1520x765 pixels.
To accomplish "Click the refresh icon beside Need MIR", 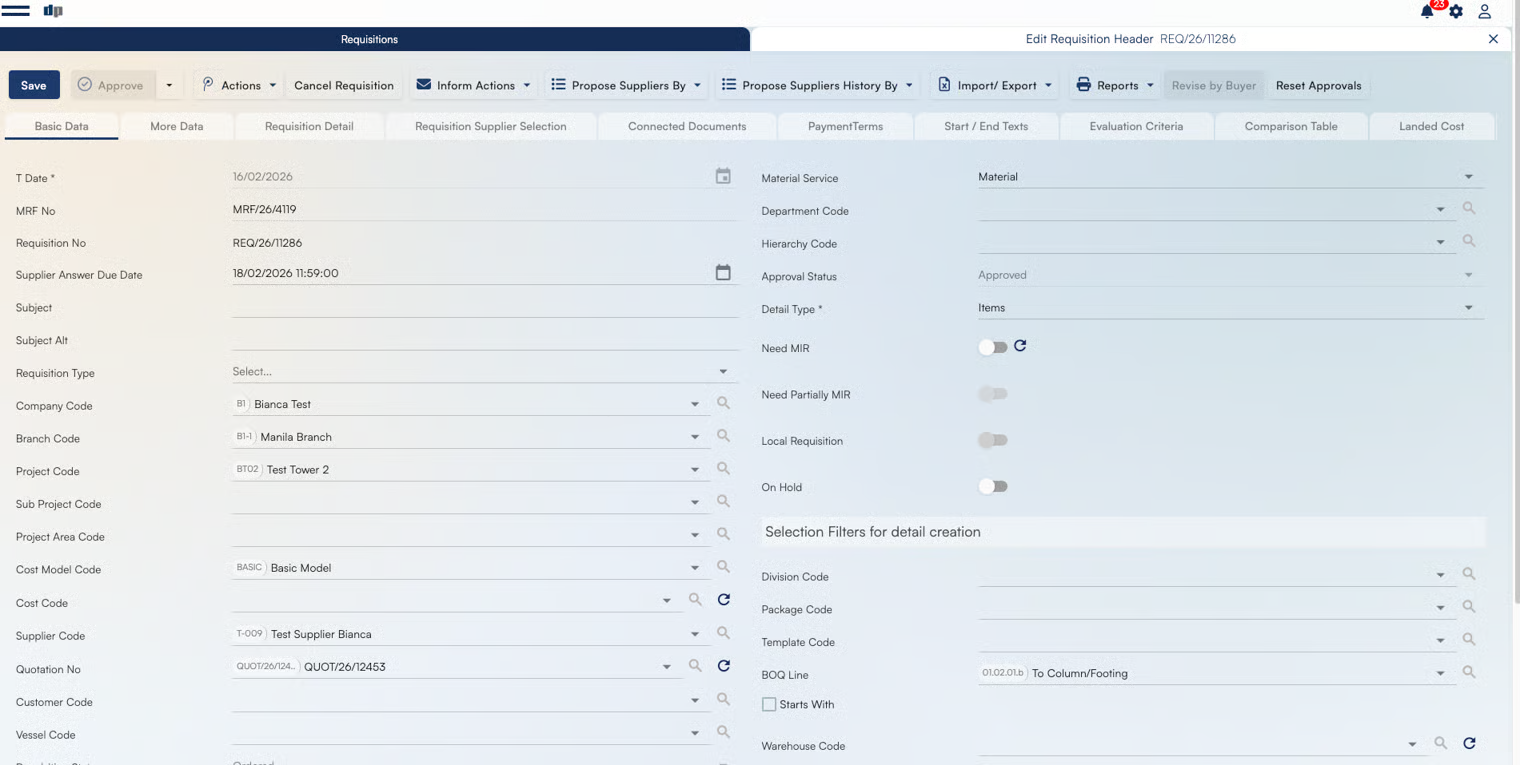I will (x=1020, y=346).
